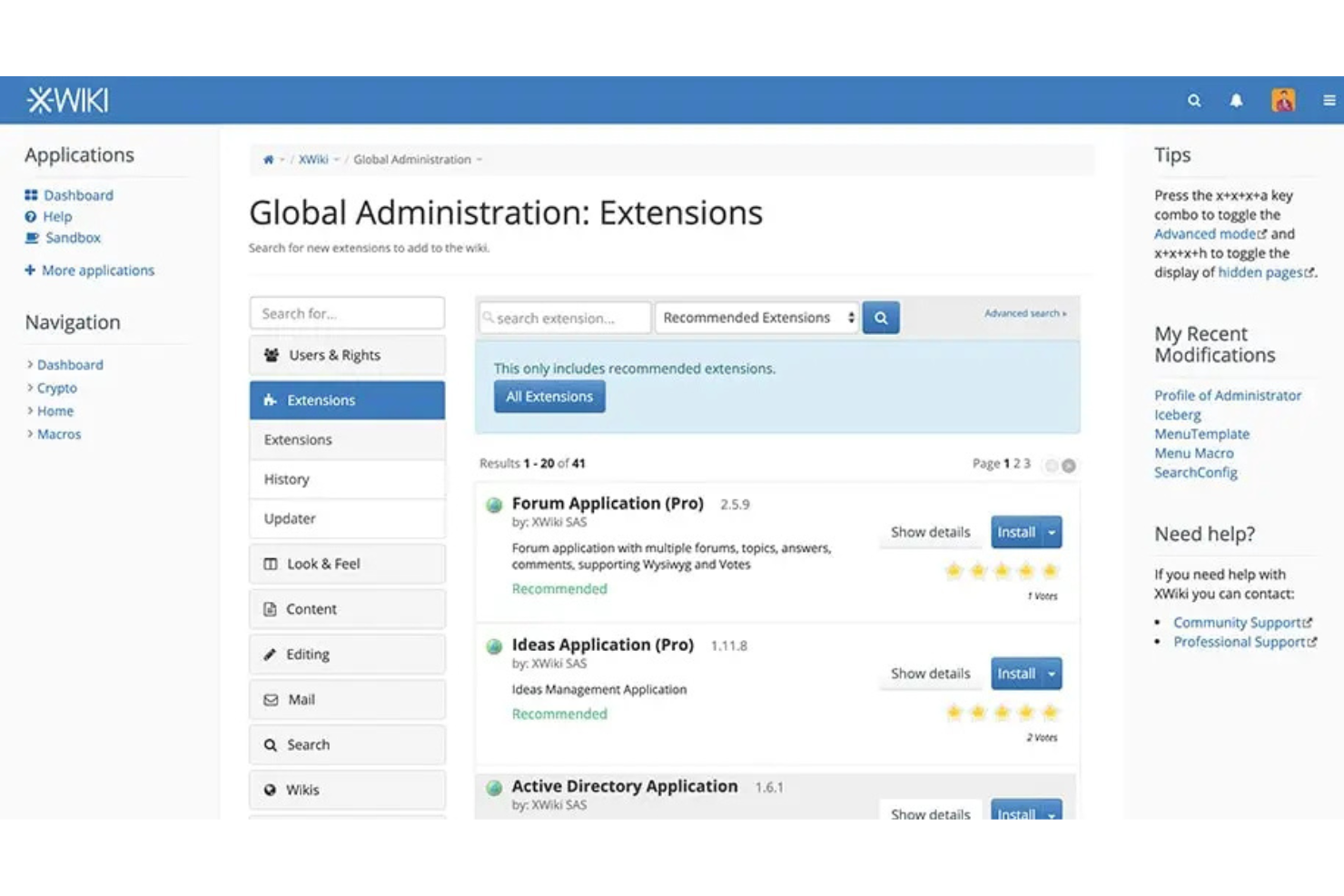Expand Dashboard node in Navigation tree
Image resolution: width=1344 pixels, height=896 pixels.
[30, 365]
